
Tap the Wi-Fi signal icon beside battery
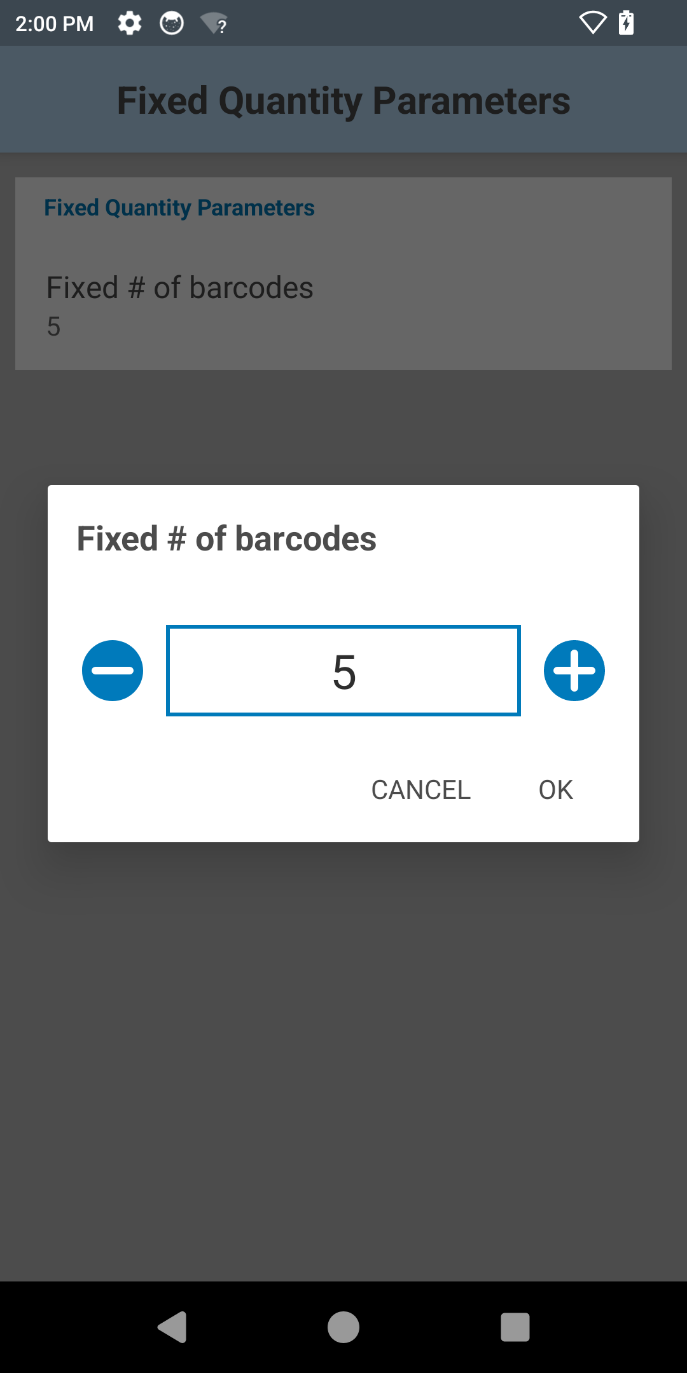coord(592,23)
